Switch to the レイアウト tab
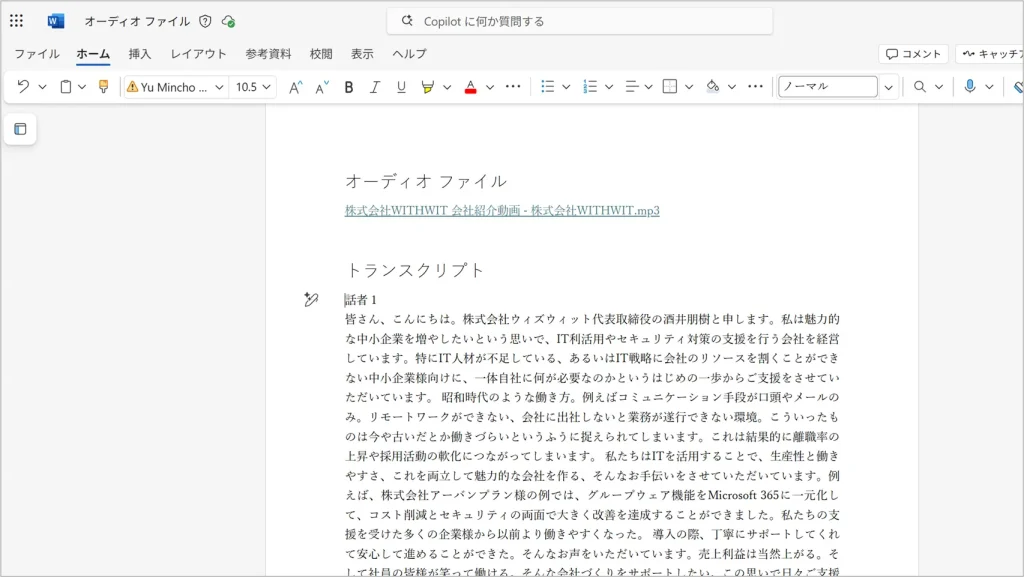The width and height of the screenshot is (1024, 577). tap(198, 54)
